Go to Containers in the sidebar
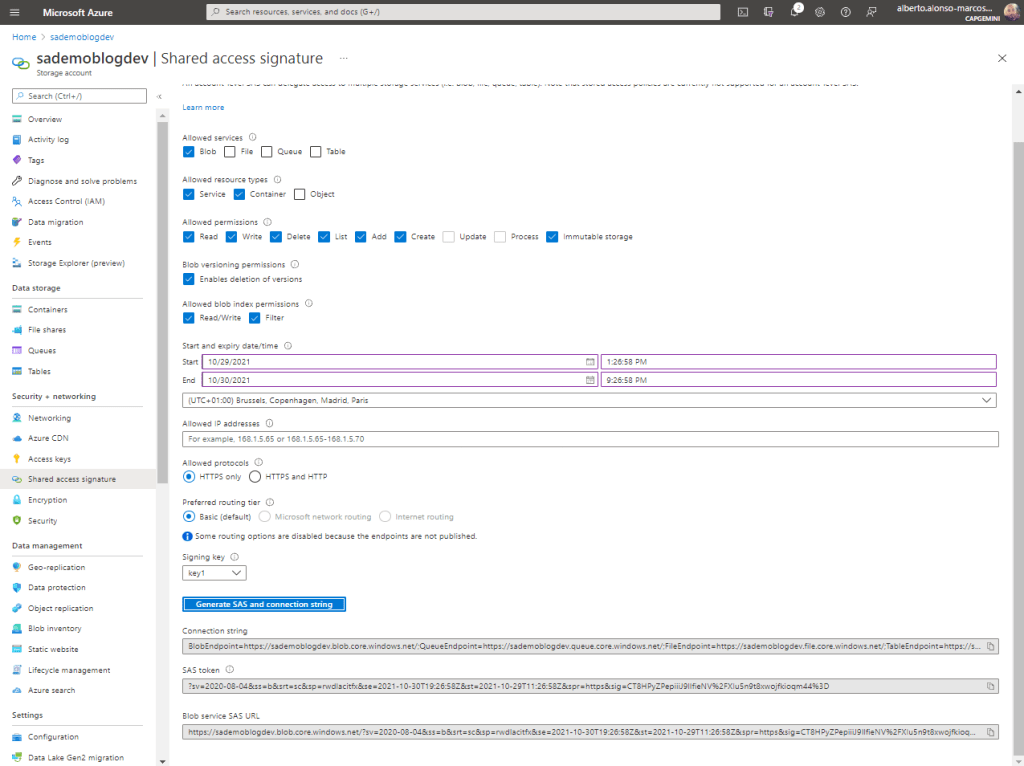This screenshot has width=1024, height=766. (48, 310)
